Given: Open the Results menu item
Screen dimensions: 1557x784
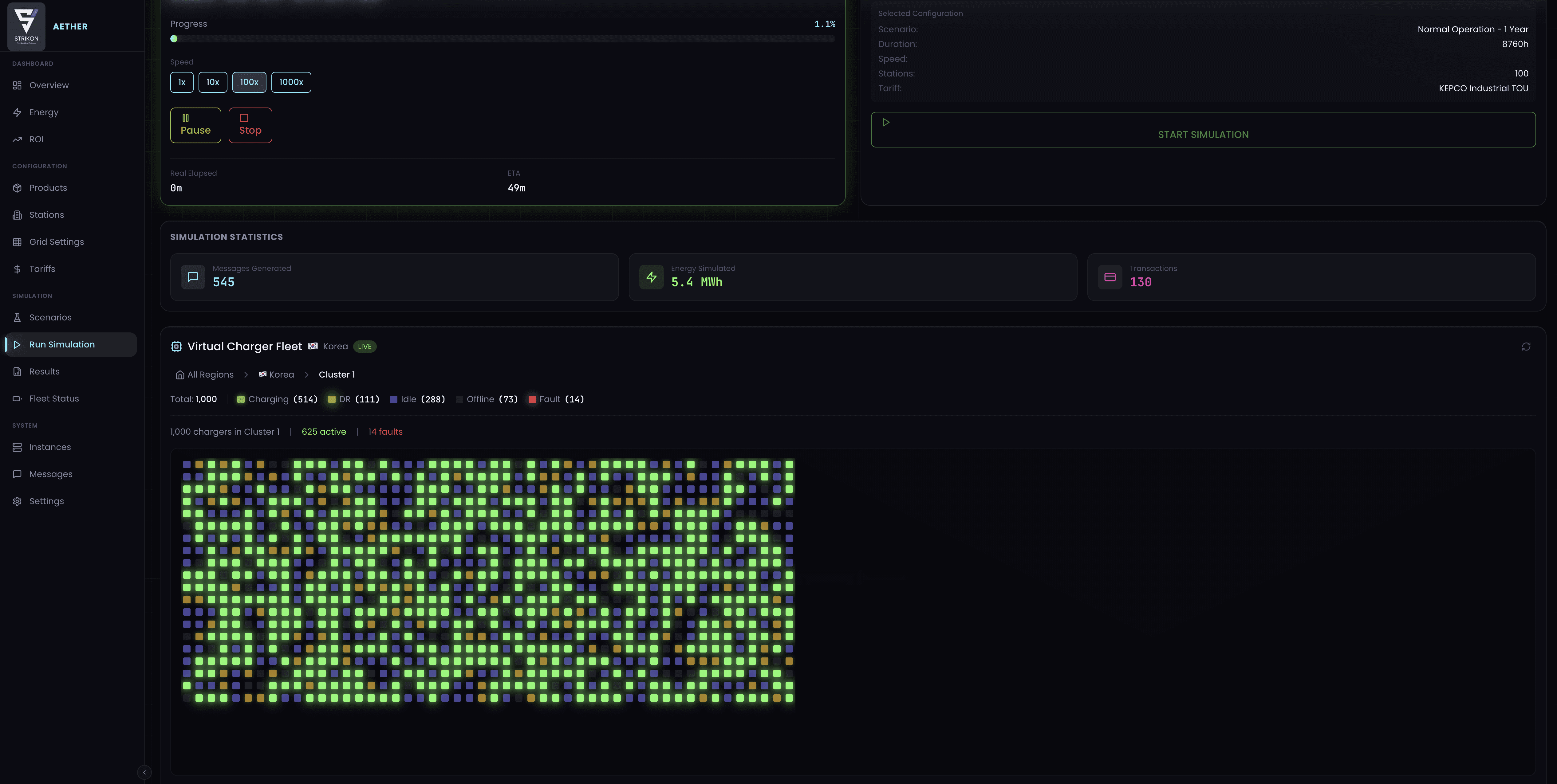Looking at the screenshot, I should click(44, 371).
